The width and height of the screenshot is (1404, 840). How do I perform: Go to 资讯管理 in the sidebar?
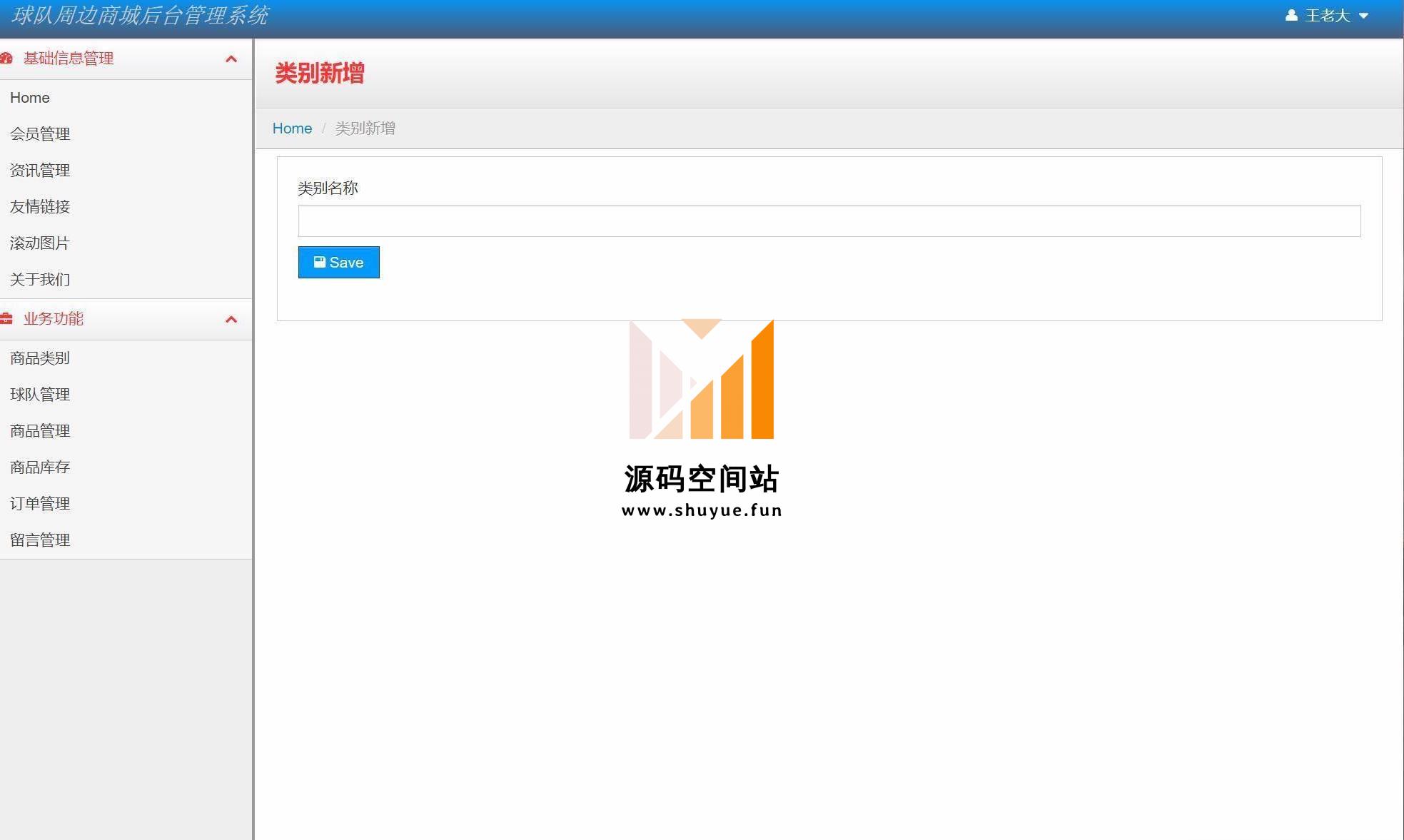(x=40, y=171)
